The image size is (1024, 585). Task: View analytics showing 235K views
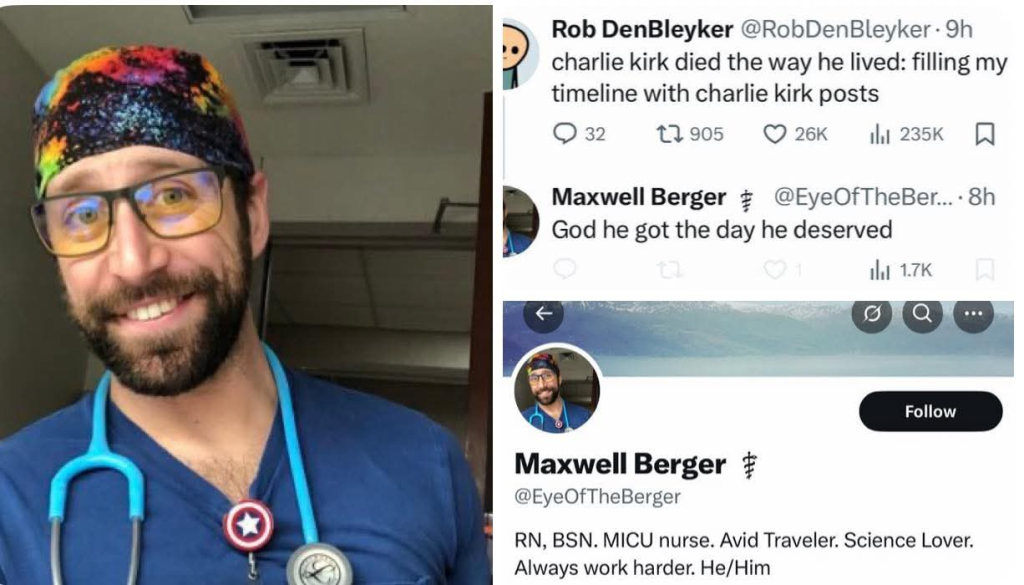point(906,134)
